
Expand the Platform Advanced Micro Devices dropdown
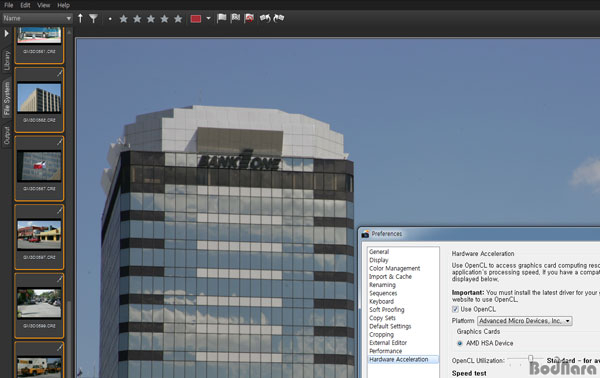(x=525, y=321)
